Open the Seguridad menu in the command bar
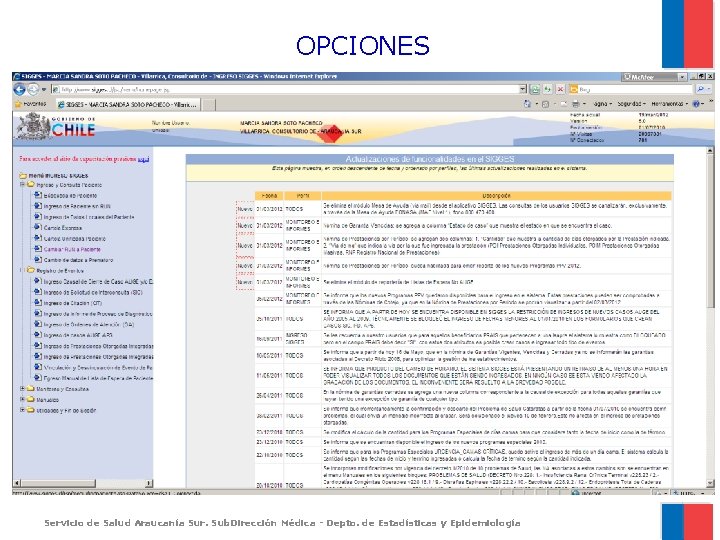The height and width of the screenshot is (540, 720). [x=631, y=104]
